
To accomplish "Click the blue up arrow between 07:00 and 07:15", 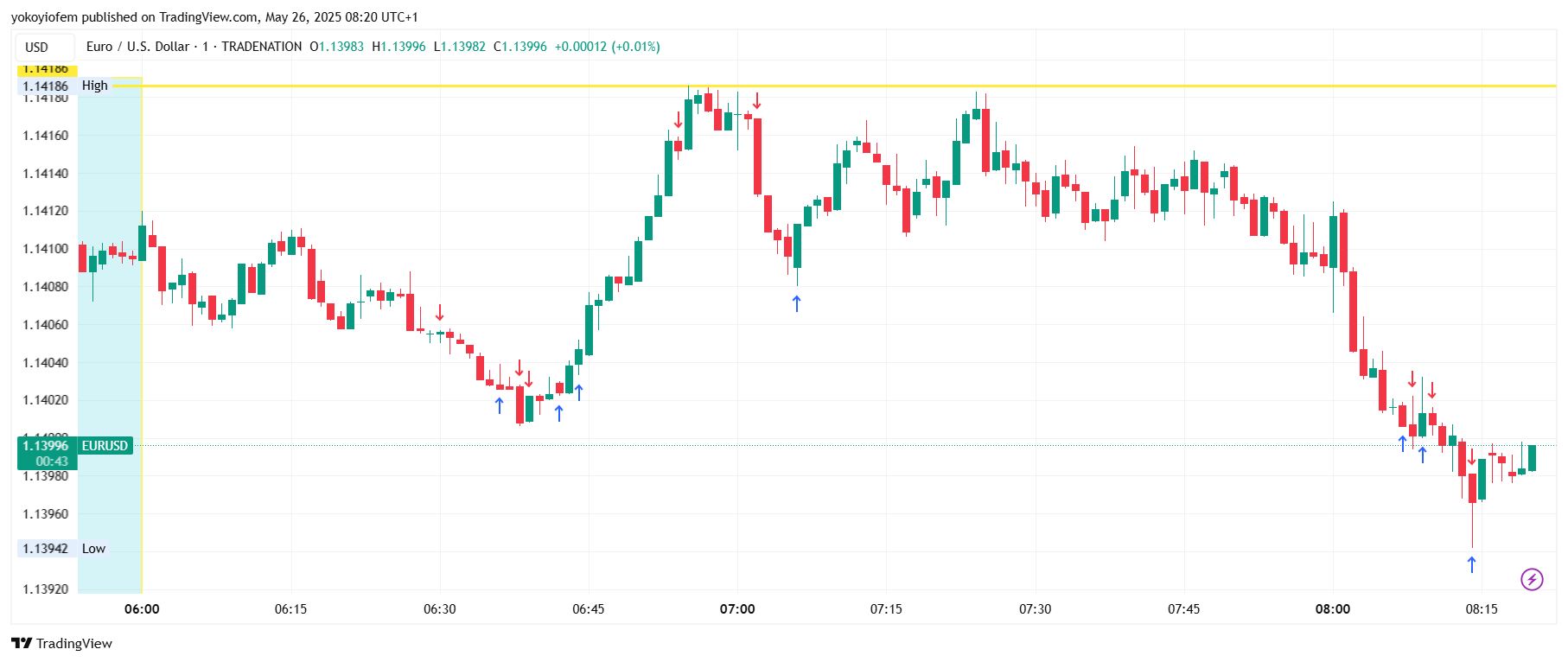I will click(797, 303).
